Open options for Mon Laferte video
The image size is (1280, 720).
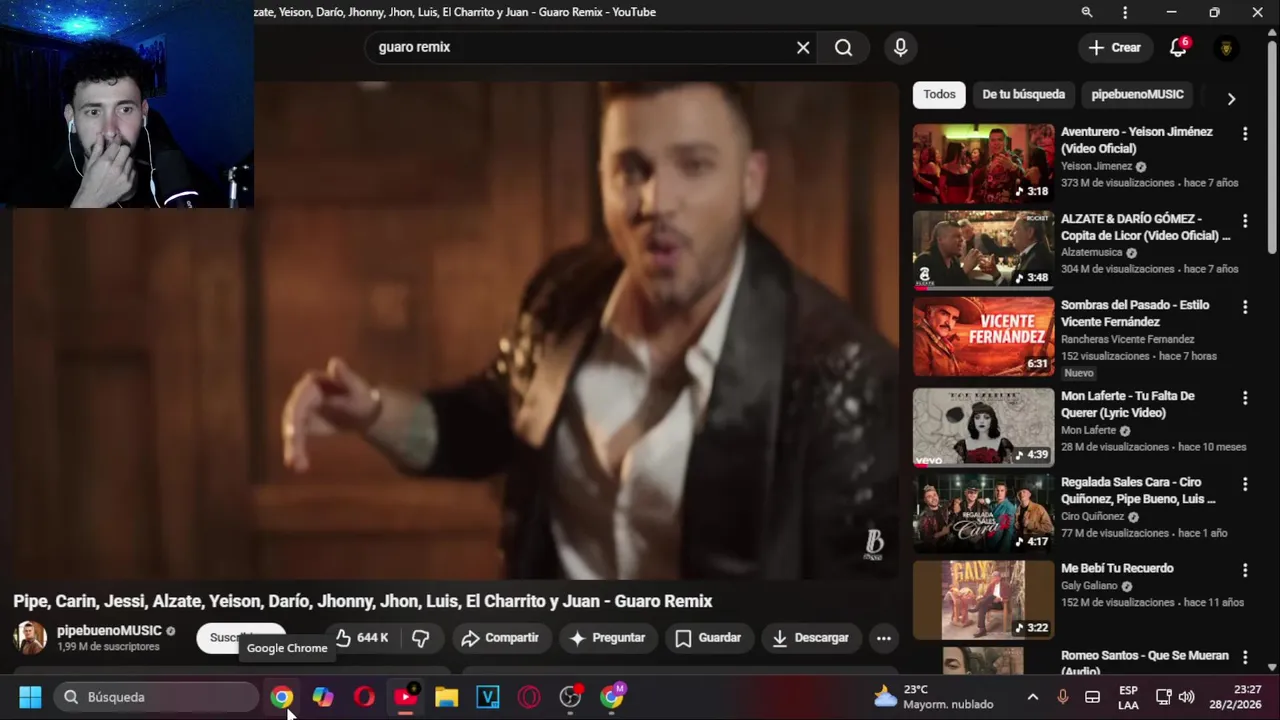(x=1245, y=397)
